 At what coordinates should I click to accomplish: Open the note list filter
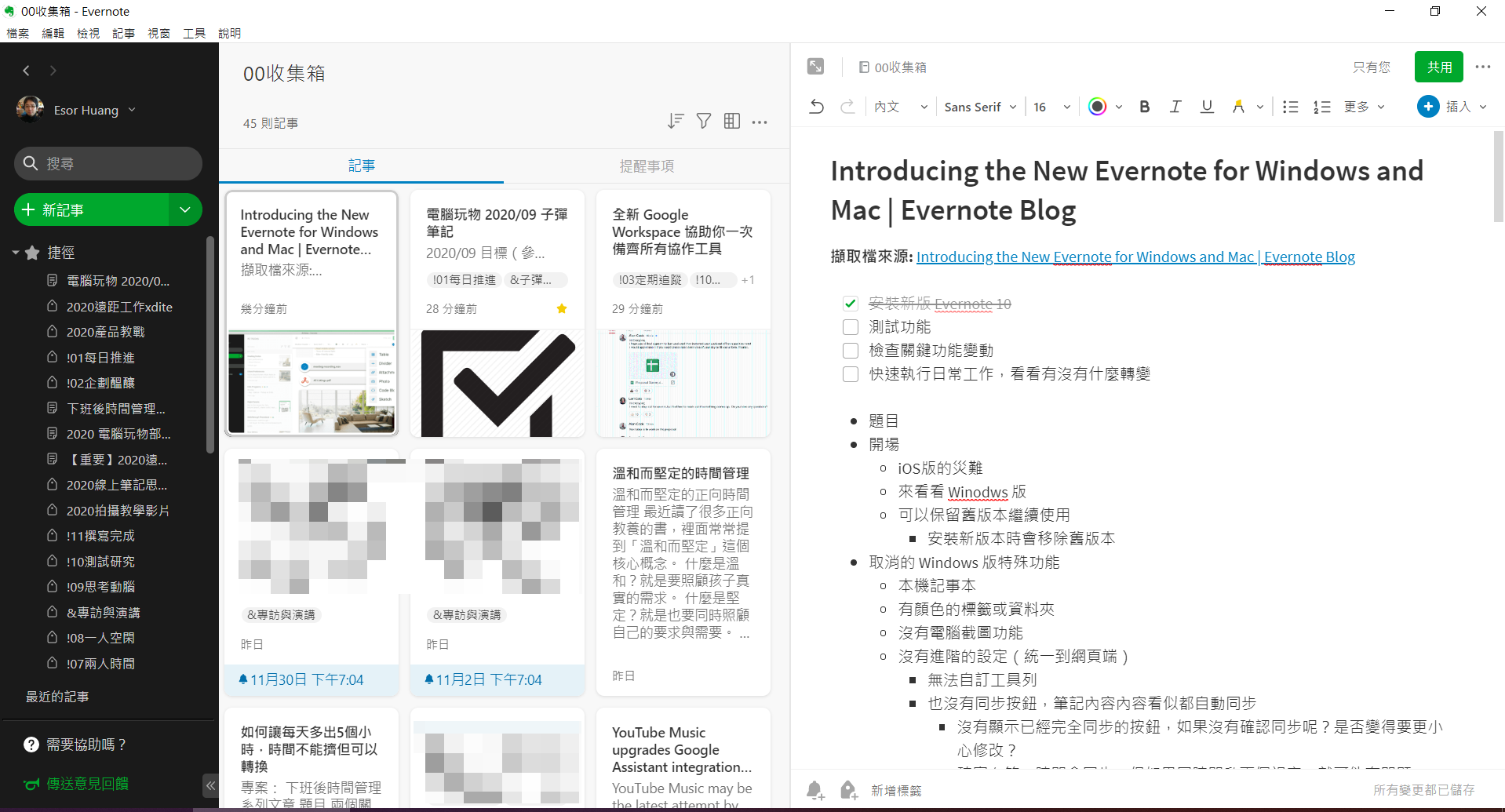click(x=704, y=122)
